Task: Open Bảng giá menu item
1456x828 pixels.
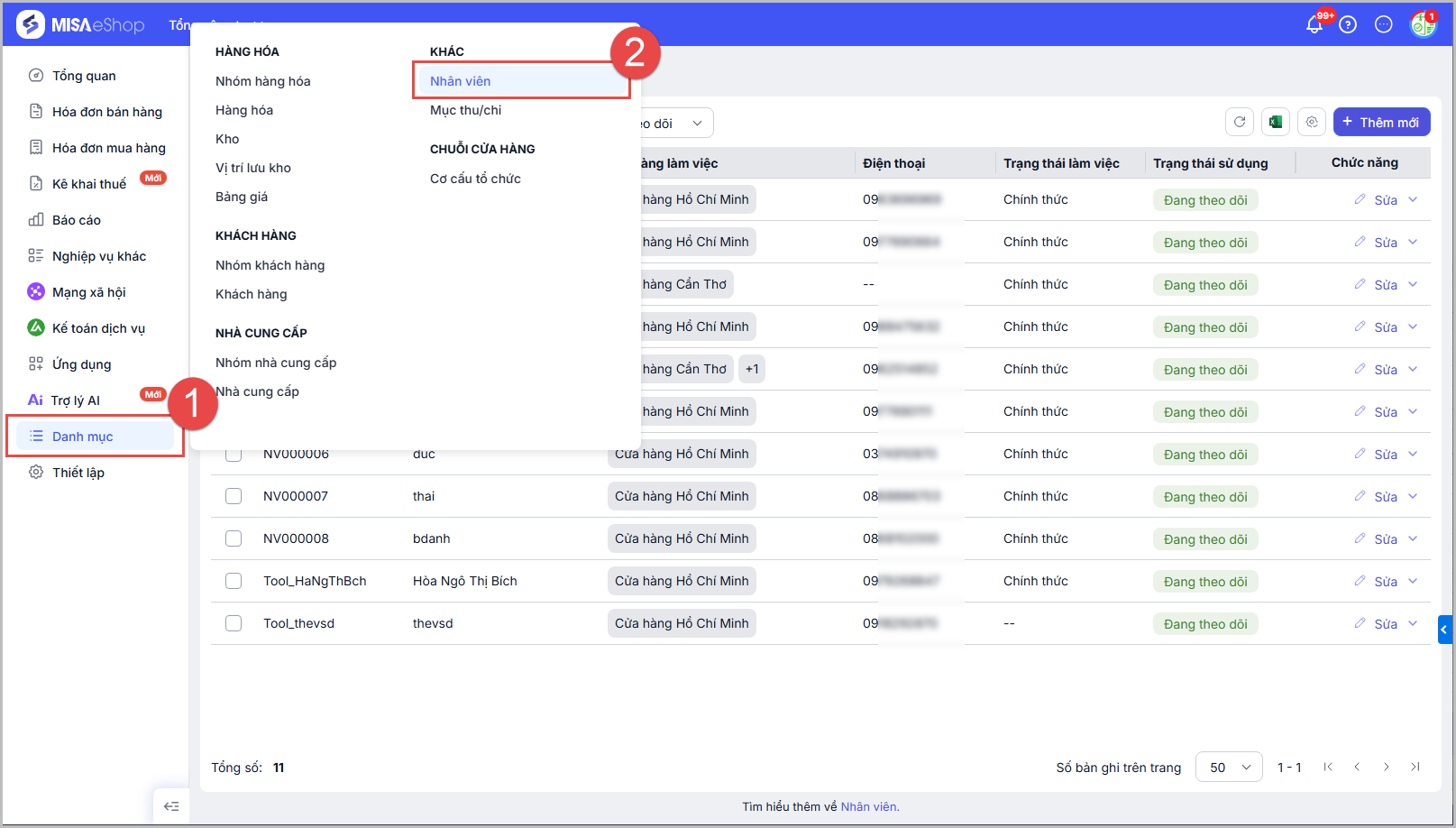Action: (242, 197)
